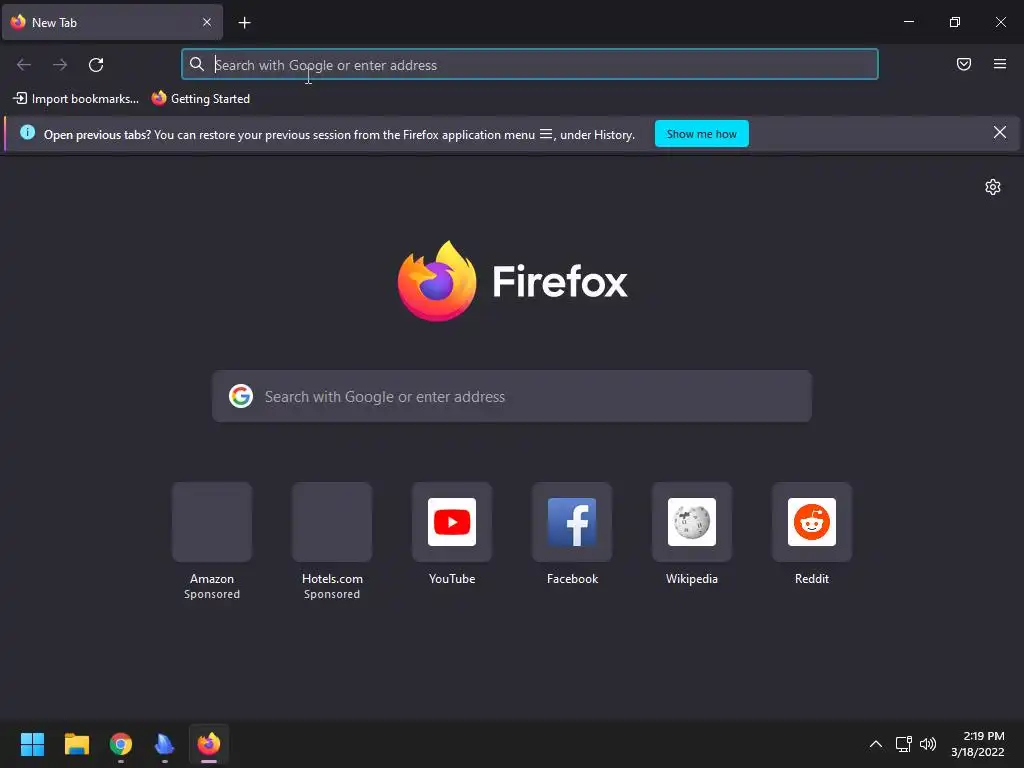
Task: Open network status in system tray
Action: click(x=904, y=744)
